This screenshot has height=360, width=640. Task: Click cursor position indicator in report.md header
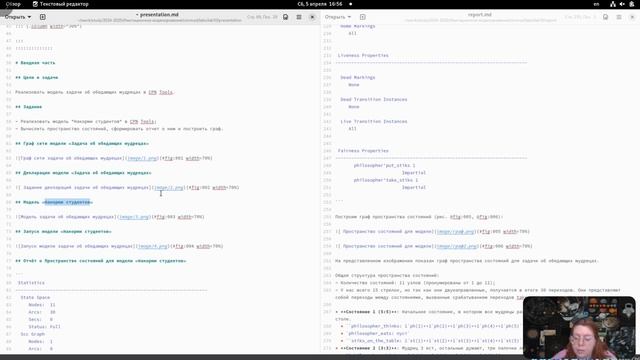coord(581,17)
